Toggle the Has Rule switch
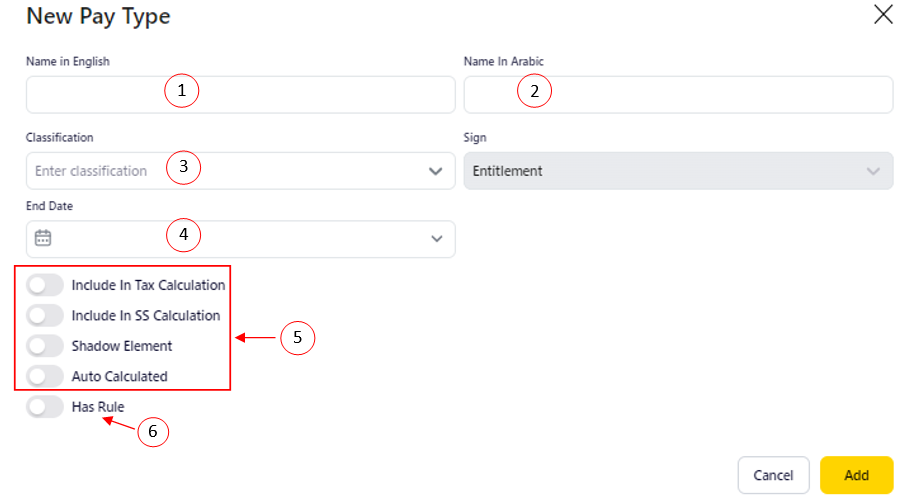 pyautogui.click(x=46, y=407)
